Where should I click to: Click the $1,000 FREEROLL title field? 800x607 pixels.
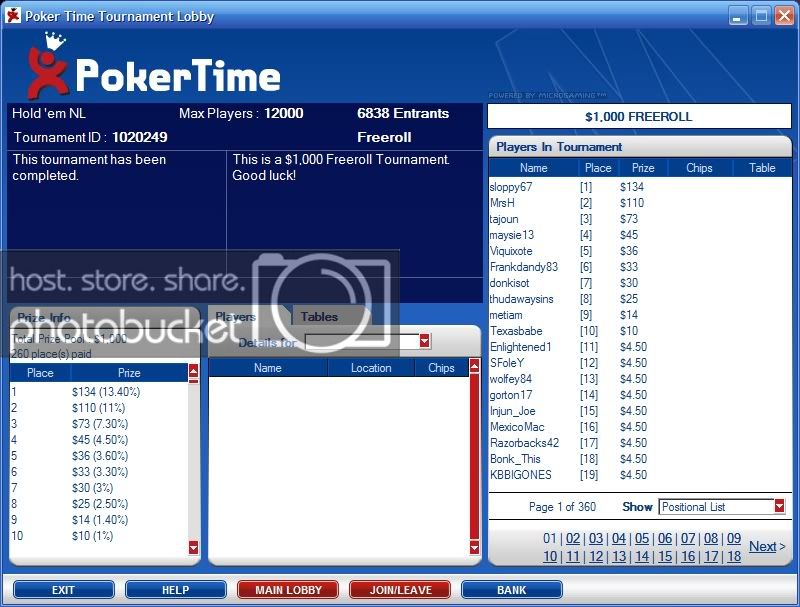coord(639,116)
